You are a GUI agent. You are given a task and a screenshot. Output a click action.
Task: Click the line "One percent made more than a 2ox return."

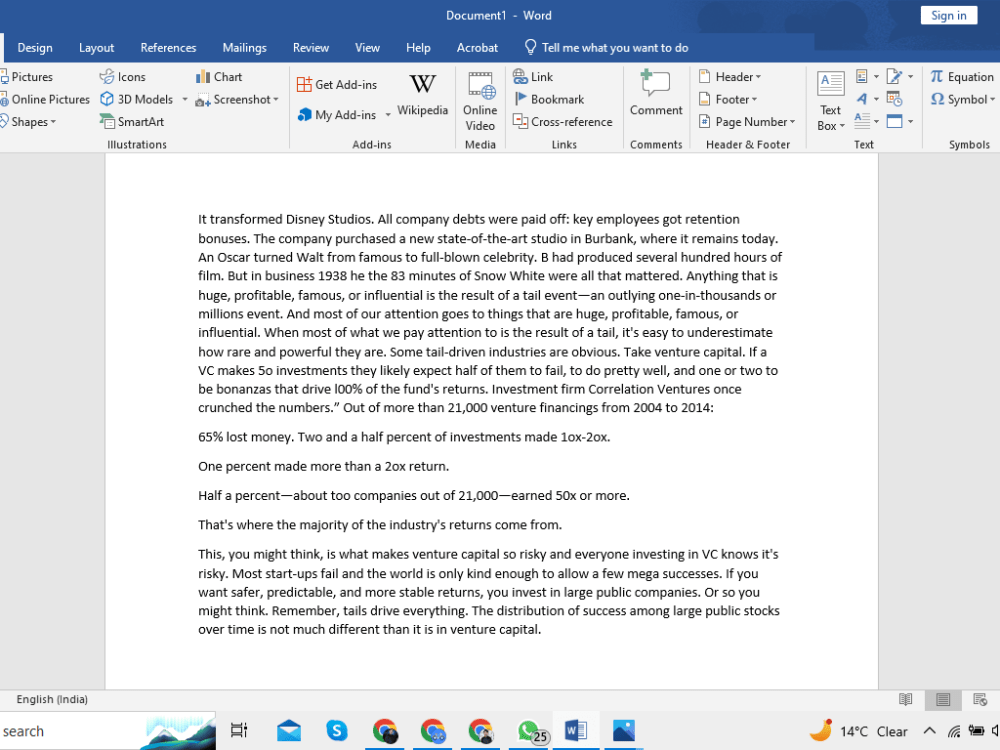coord(323,466)
